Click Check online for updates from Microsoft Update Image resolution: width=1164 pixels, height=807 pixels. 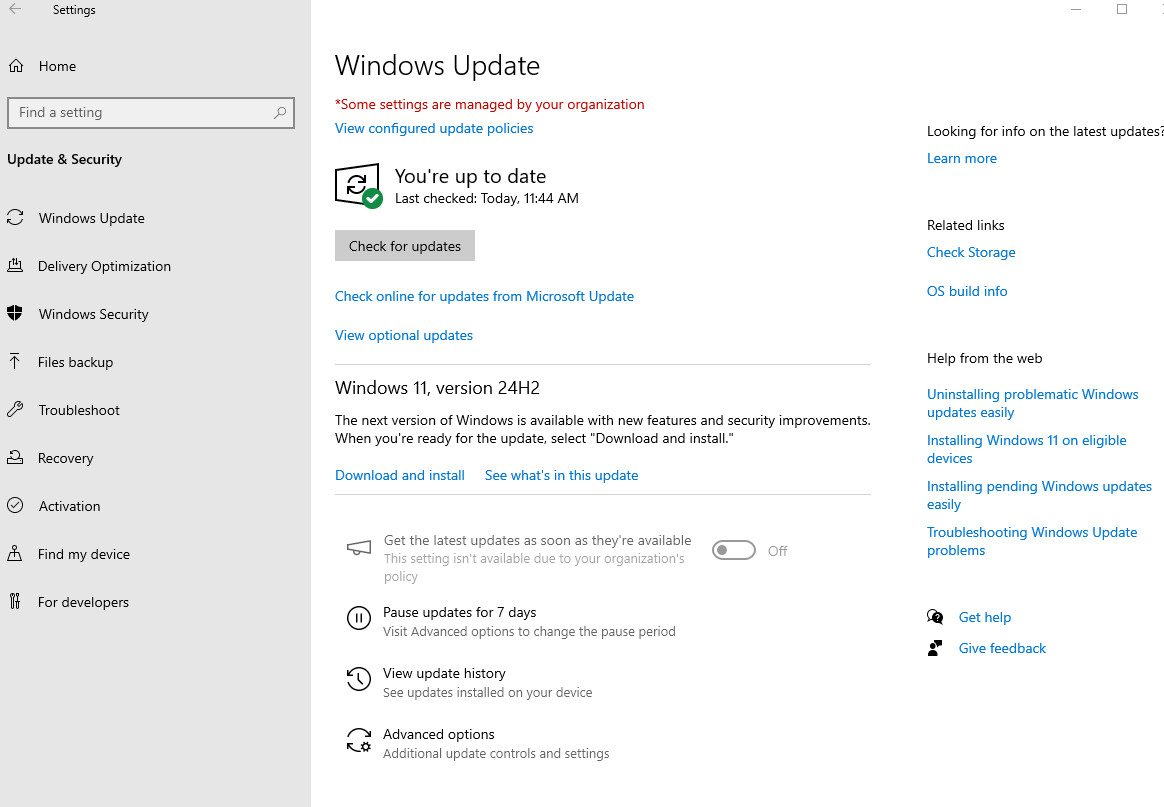coord(484,296)
